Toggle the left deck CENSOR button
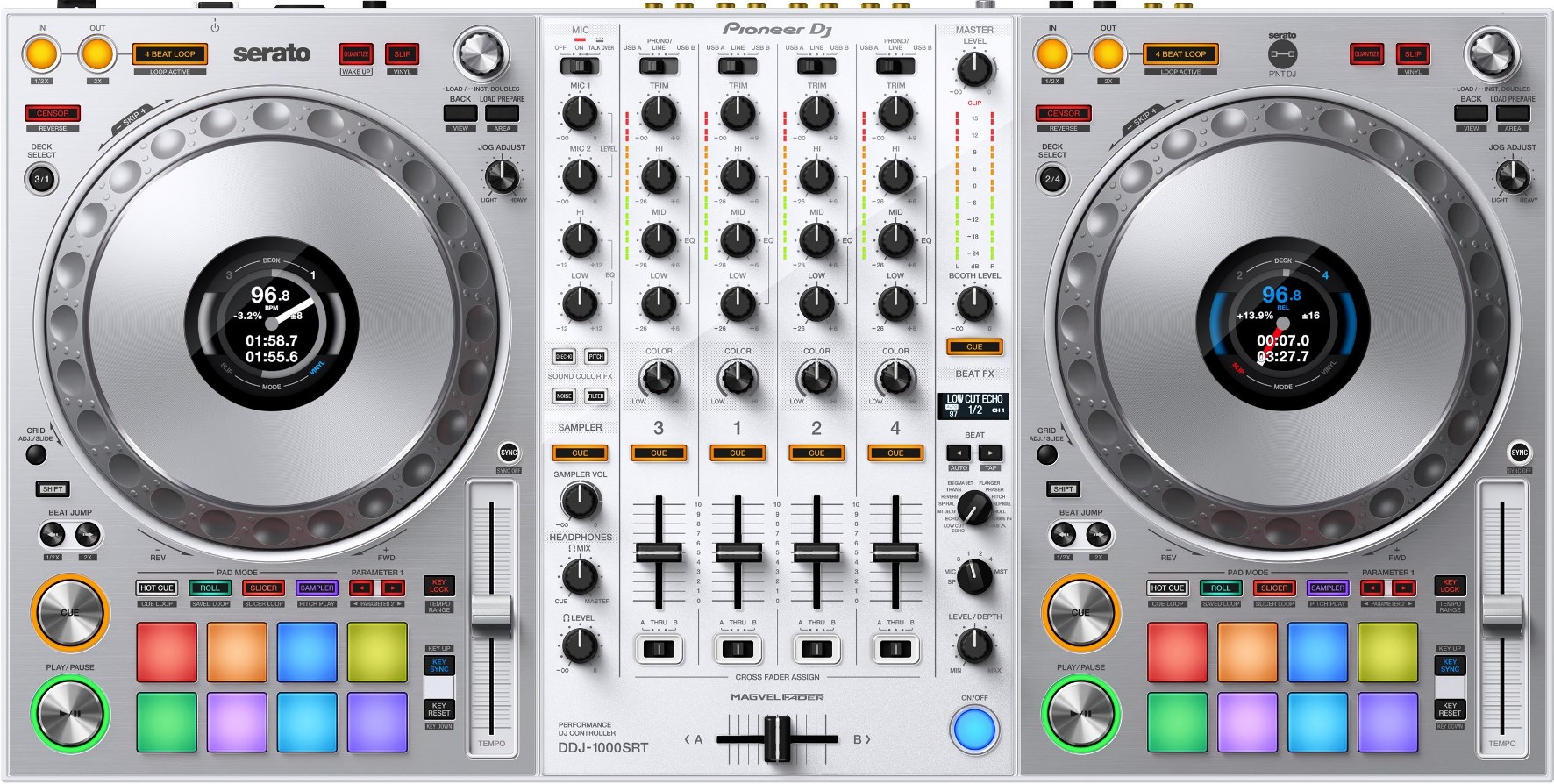Image resolution: width=1554 pixels, height=784 pixels. click(x=53, y=113)
